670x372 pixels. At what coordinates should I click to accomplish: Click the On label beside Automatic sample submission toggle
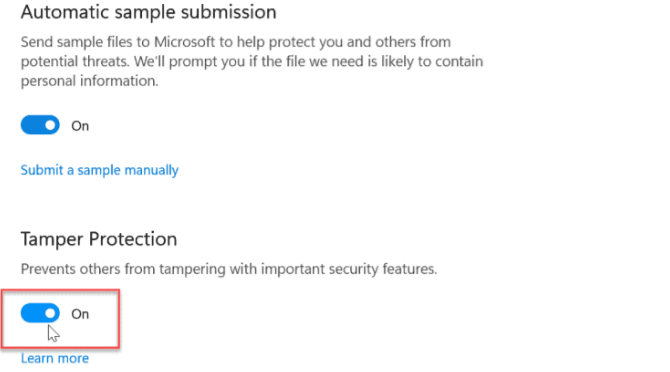80,126
